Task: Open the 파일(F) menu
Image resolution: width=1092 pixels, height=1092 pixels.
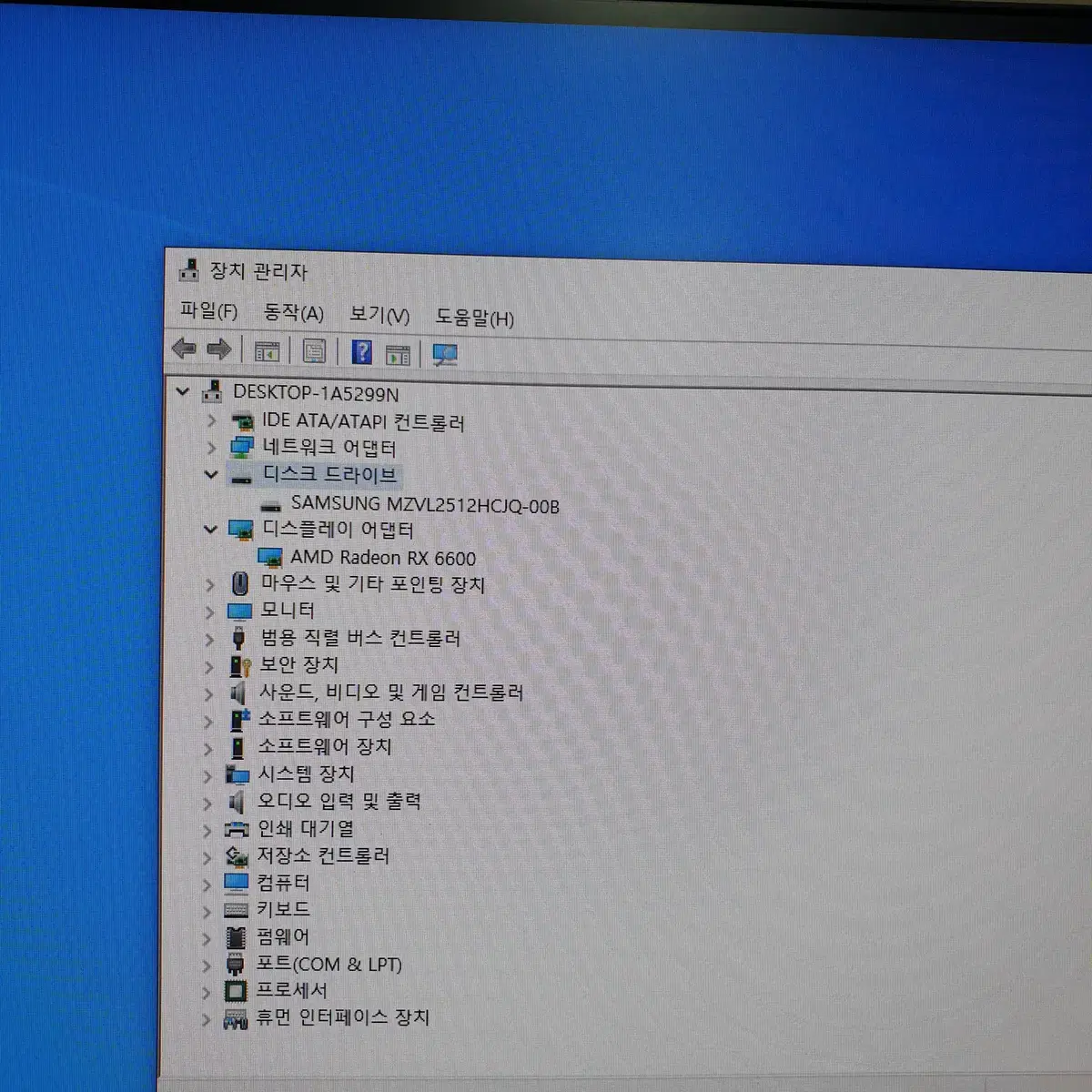Action: point(208,311)
